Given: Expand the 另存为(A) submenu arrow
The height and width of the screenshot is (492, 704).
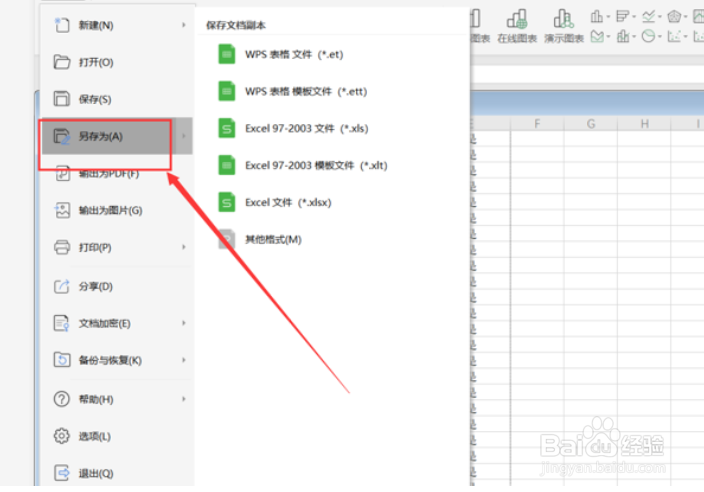Looking at the screenshot, I should pyautogui.click(x=184, y=136).
